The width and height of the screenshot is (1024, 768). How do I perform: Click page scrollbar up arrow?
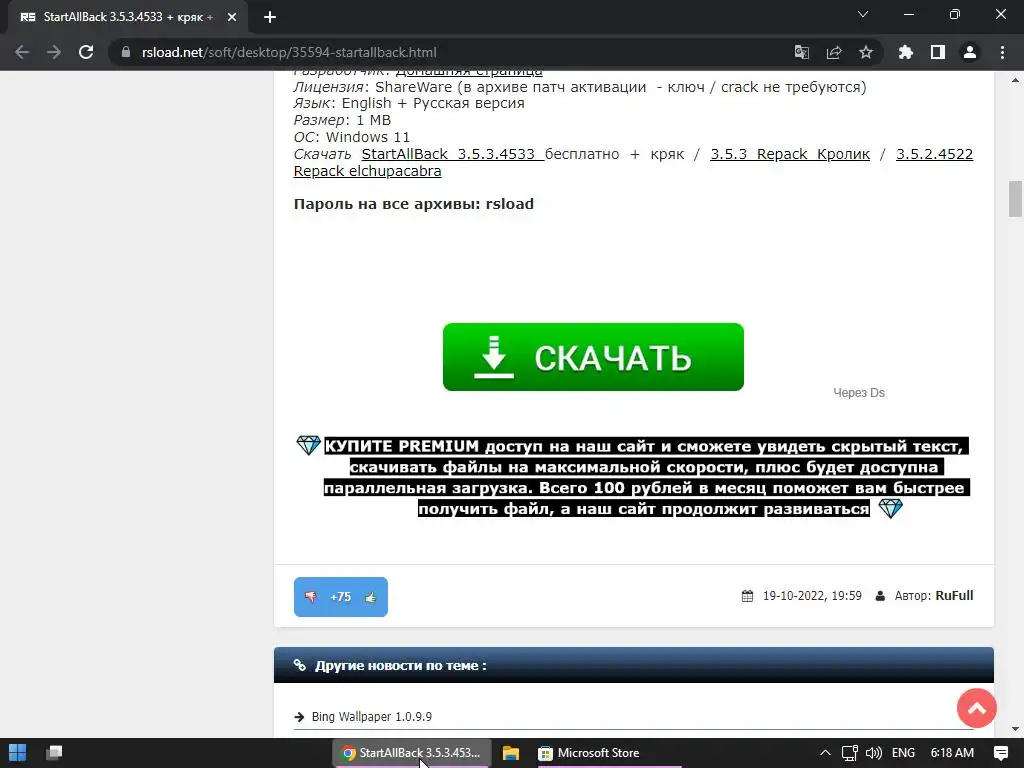(1015, 80)
